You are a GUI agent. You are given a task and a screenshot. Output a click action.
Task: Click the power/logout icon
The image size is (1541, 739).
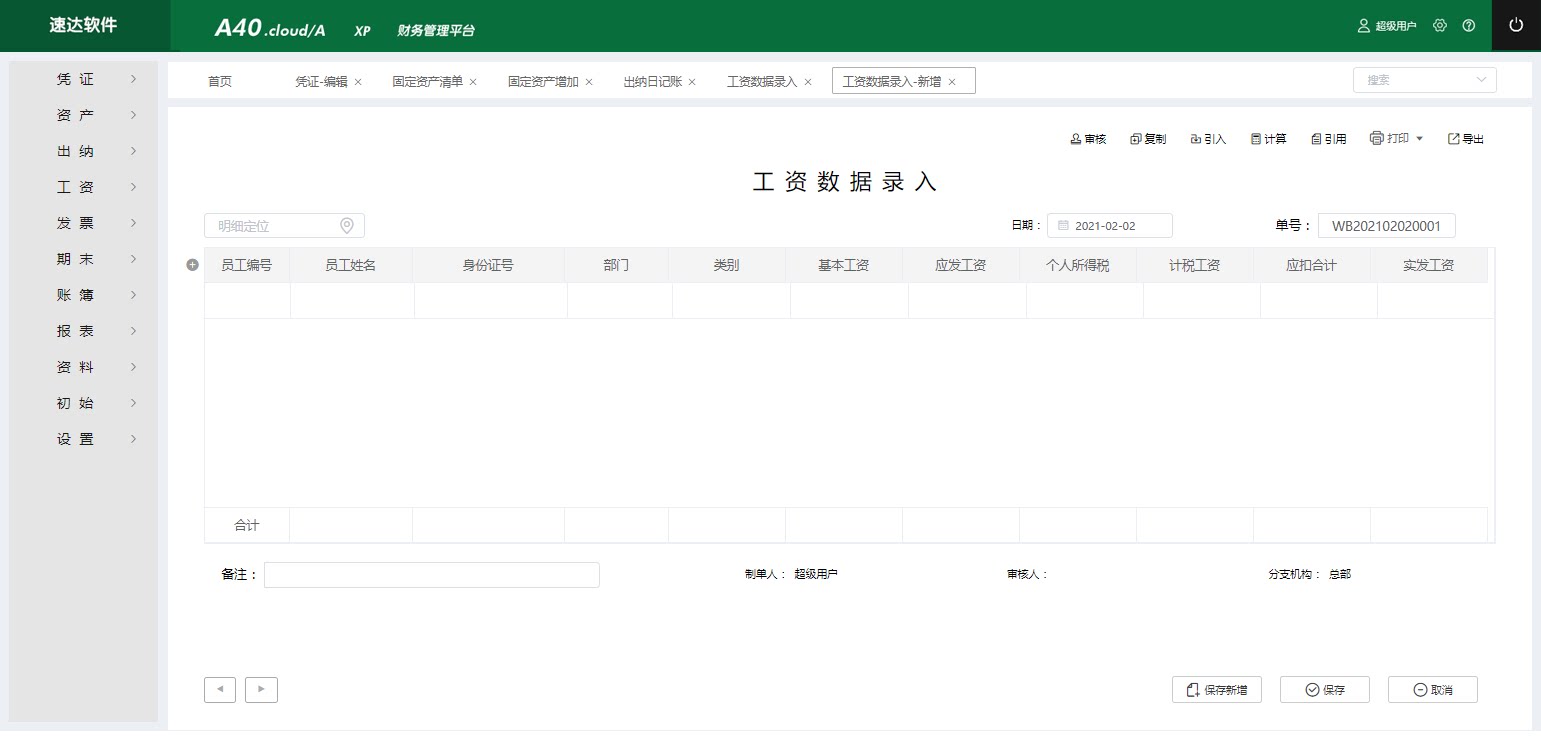tap(1516, 25)
